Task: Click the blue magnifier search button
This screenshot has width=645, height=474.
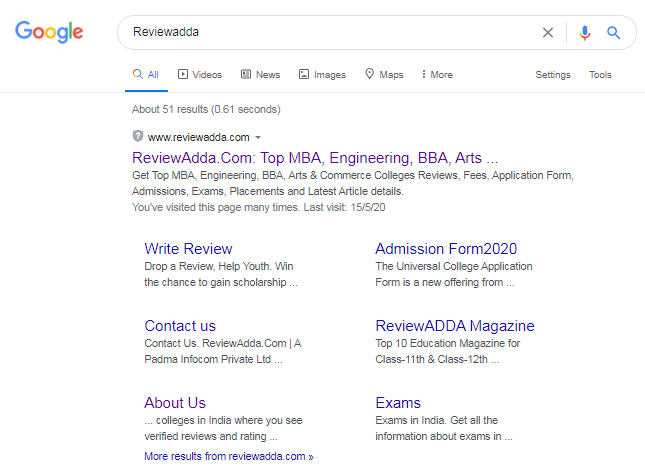Action: (x=614, y=32)
